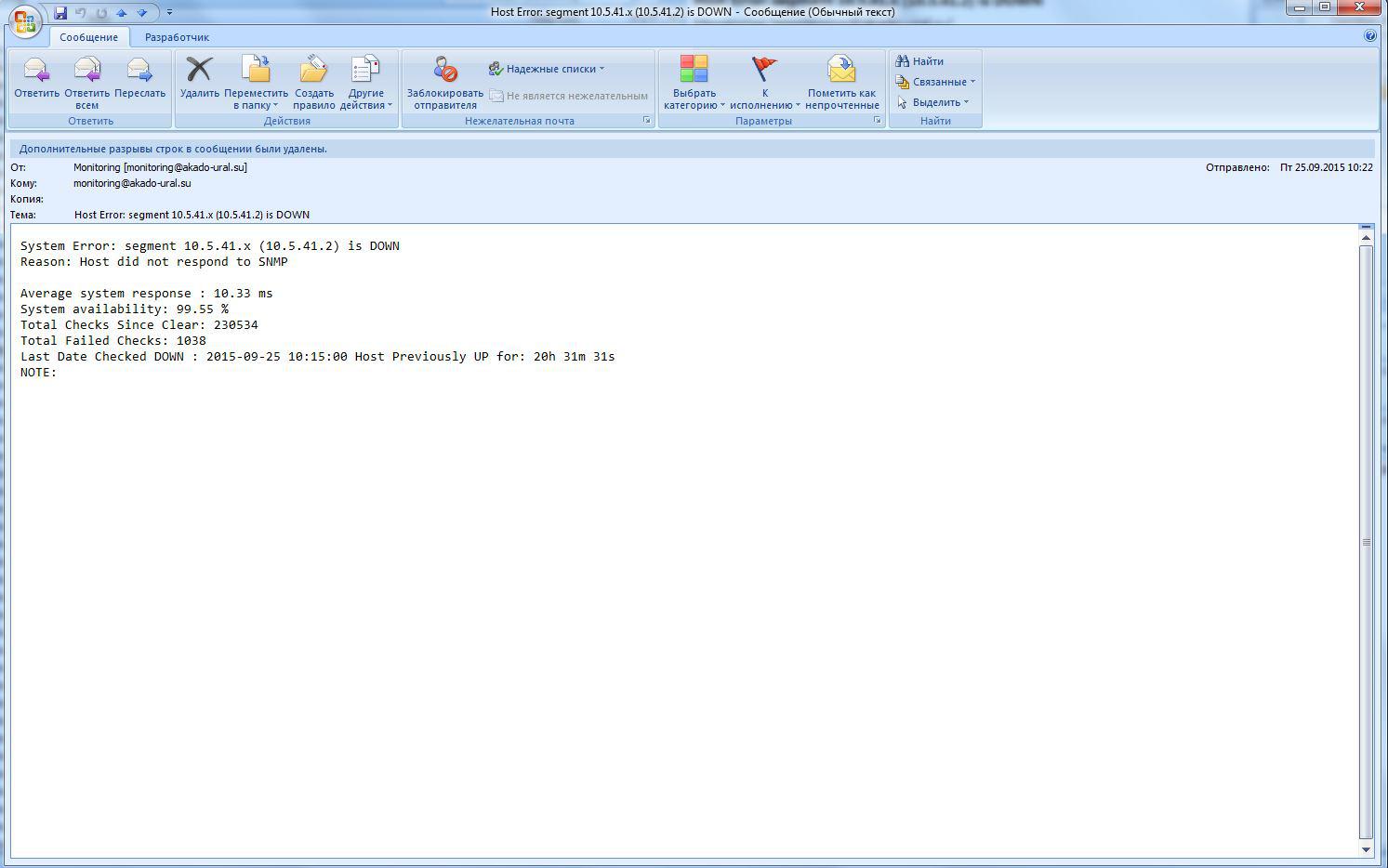Open Safe lists (Надежные списки) dropdown
Image resolution: width=1388 pixels, height=868 pixels.
[x=547, y=69]
